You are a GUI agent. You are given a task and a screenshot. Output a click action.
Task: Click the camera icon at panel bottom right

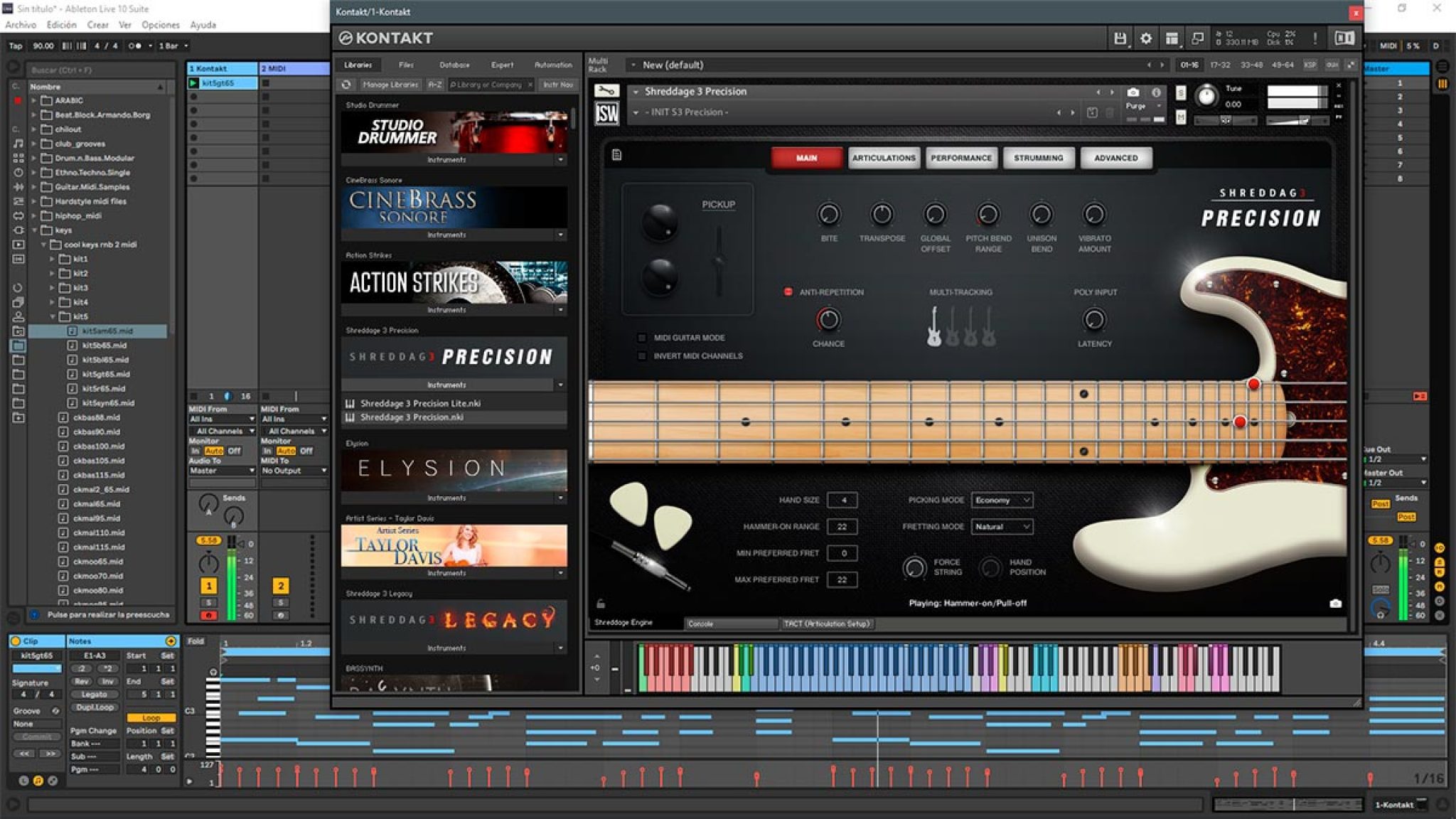point(1335,604)
